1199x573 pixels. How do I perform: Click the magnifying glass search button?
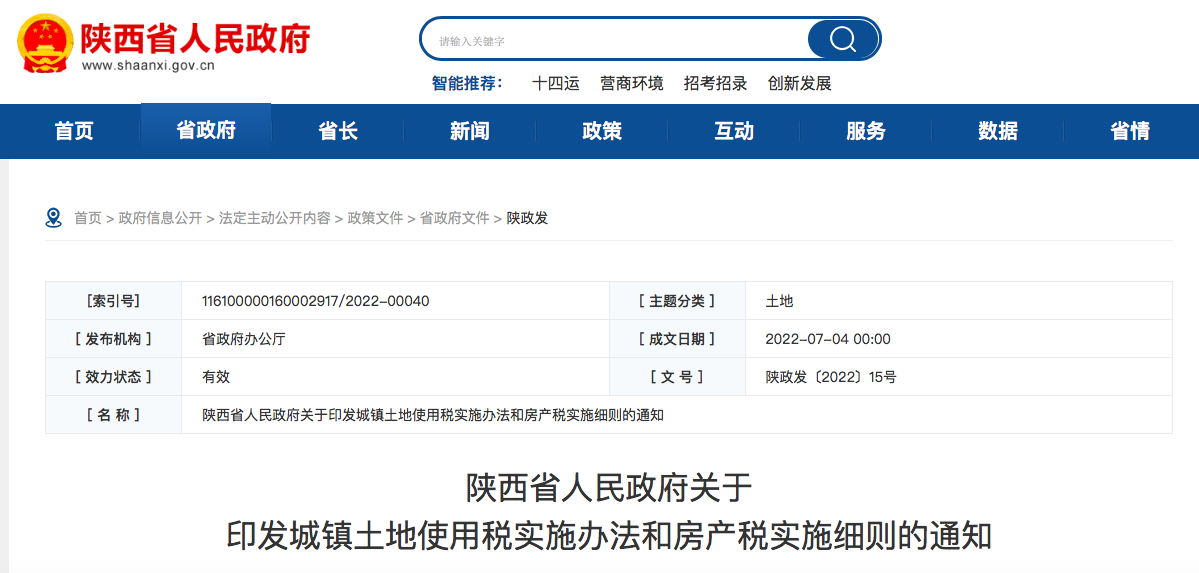(842, 39)
